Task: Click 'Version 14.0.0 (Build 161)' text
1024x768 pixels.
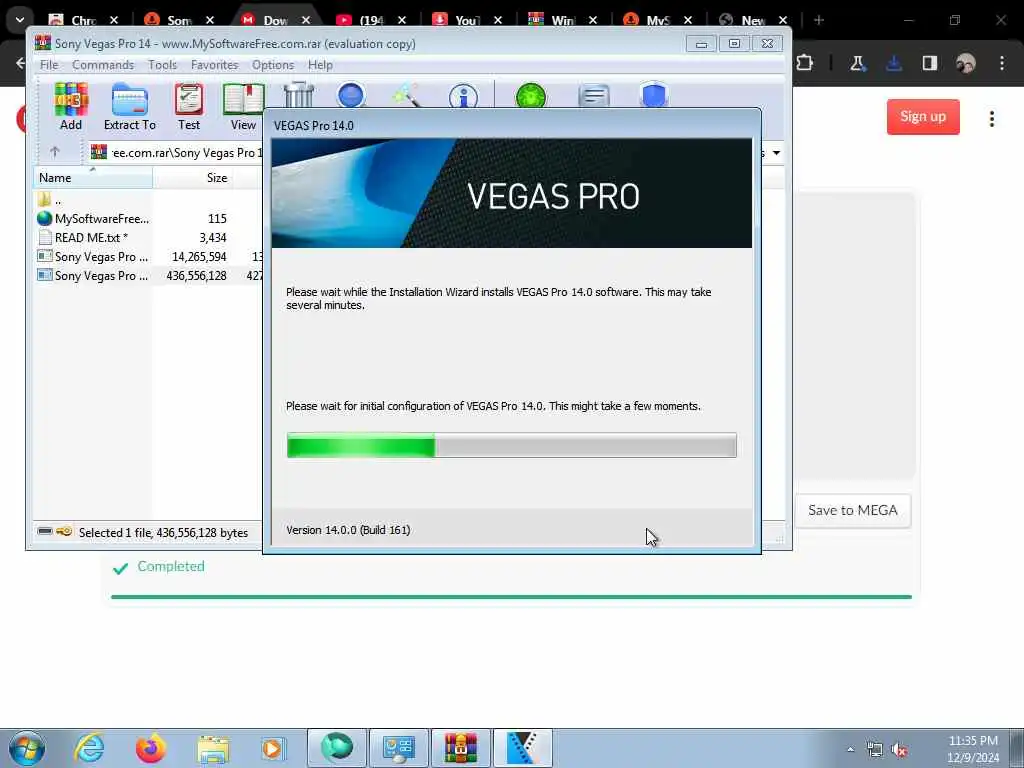Action: tap(348, 530)
